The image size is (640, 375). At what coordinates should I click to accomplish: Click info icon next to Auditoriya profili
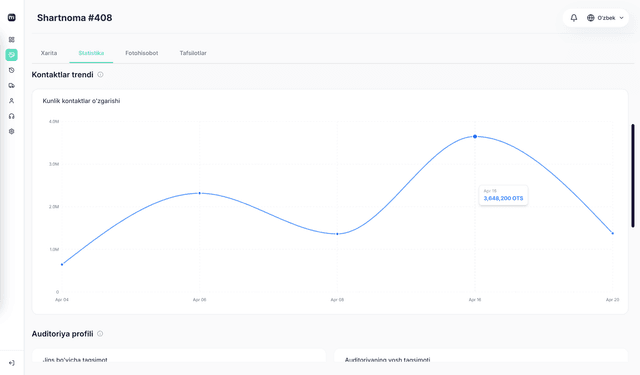point(100,334)
